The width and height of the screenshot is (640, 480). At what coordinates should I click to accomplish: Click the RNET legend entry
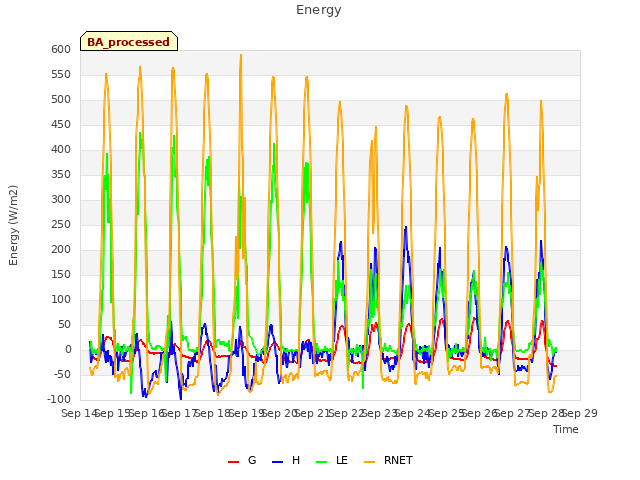tap(388, 461)
